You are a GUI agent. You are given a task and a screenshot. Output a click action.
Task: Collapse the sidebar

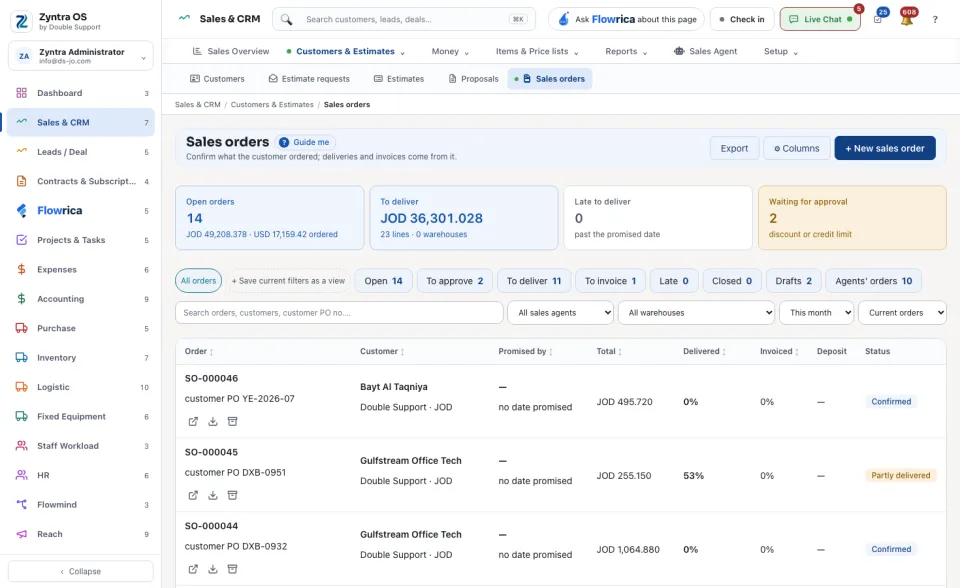[x=81, y=571]
